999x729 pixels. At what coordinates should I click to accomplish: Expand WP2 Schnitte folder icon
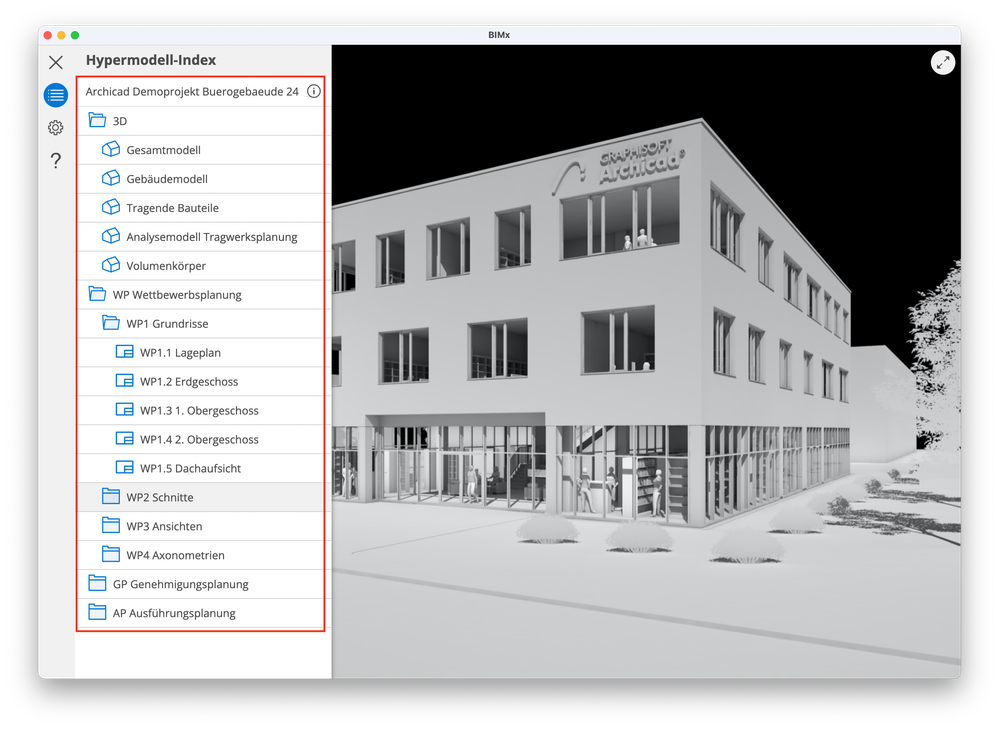click(111, 496)
